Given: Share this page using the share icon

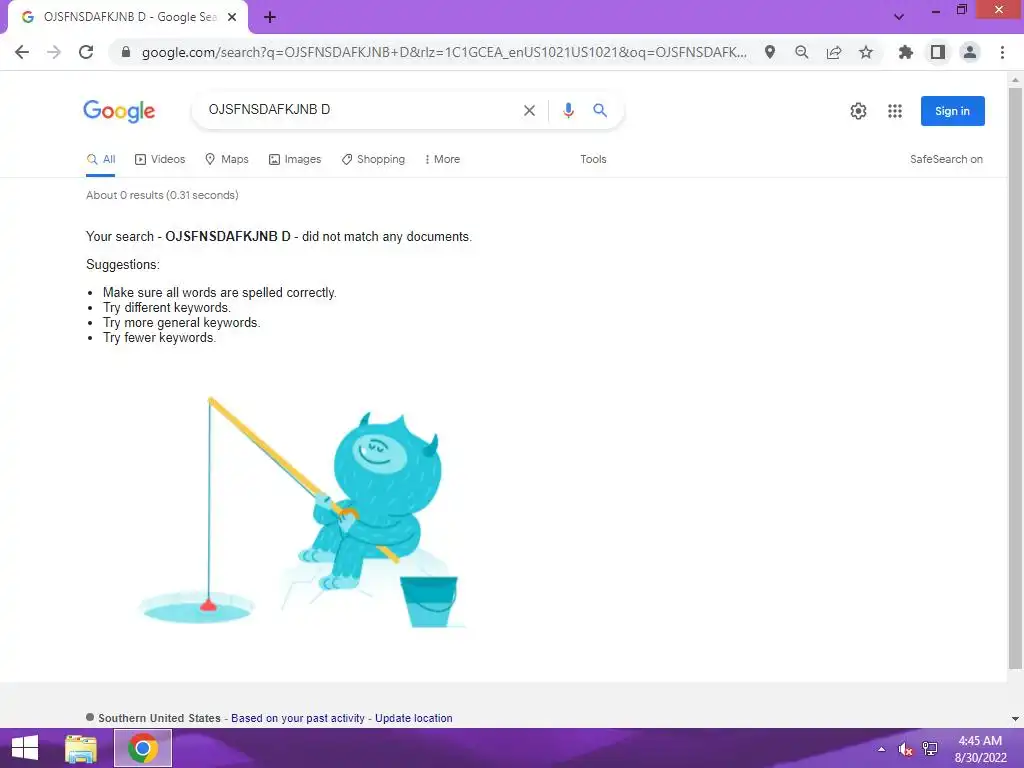Looking at the screenshot, I should 834,52.
